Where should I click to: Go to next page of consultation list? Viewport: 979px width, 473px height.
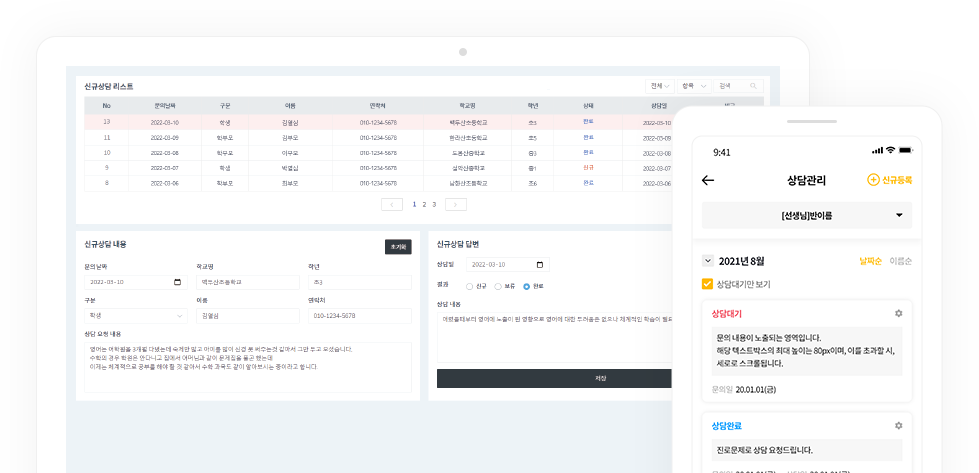[x=456, y=204]
